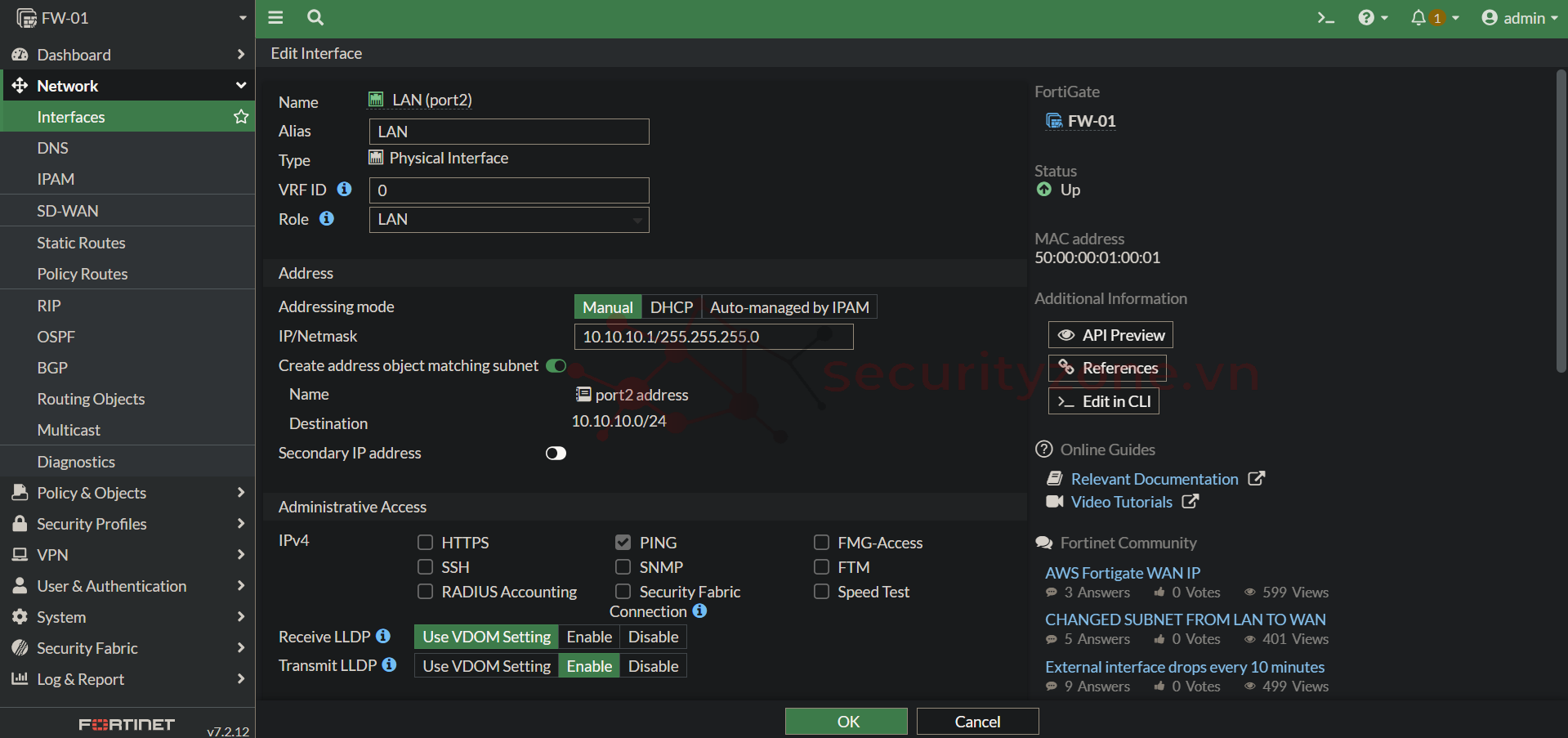The image size is (1568, 738).
Task: Click the search magnifier icon
Action: pyautogui.click(x=315, y=17)
